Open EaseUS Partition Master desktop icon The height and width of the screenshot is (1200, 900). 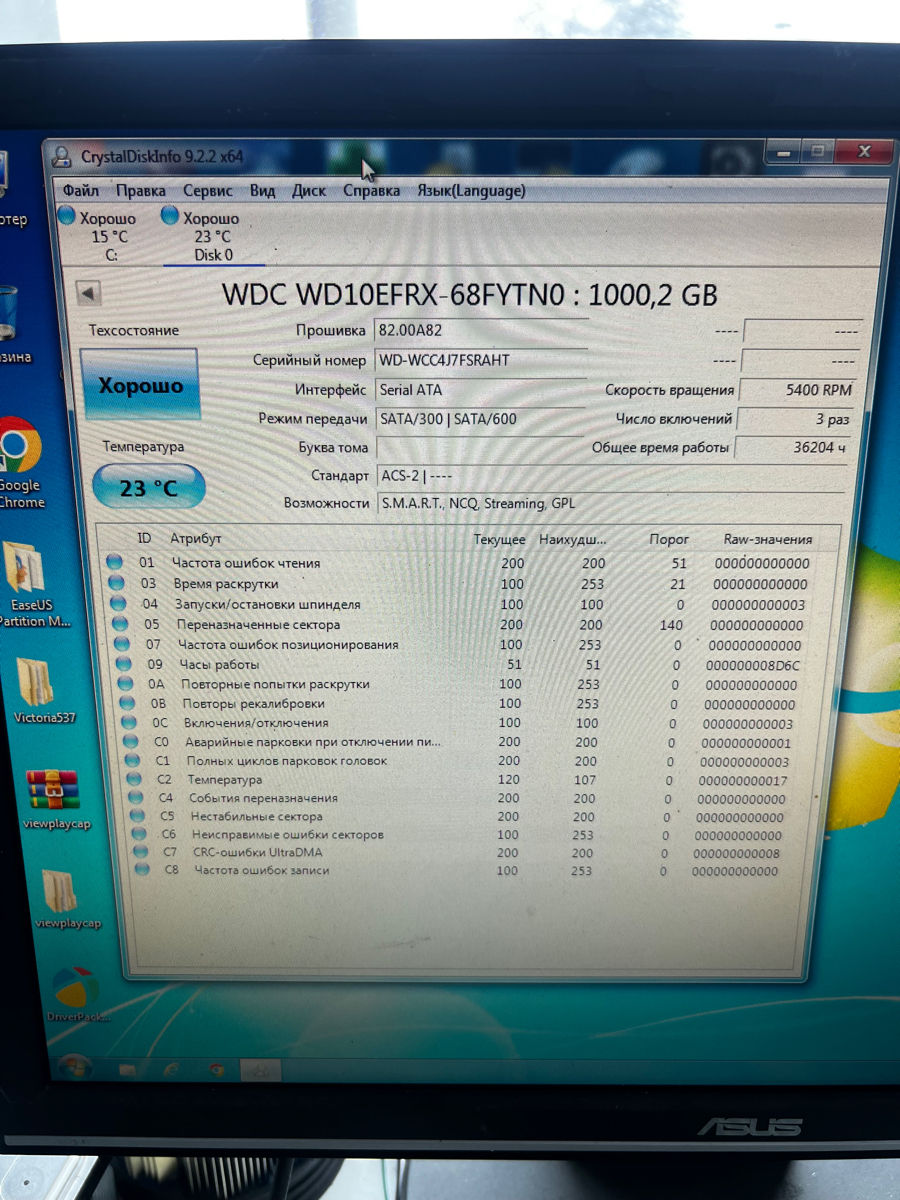pos(28,585)
